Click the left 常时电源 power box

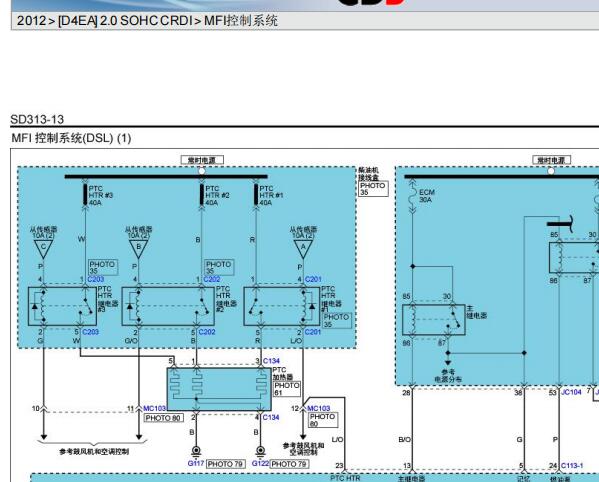tap(202, 160)
